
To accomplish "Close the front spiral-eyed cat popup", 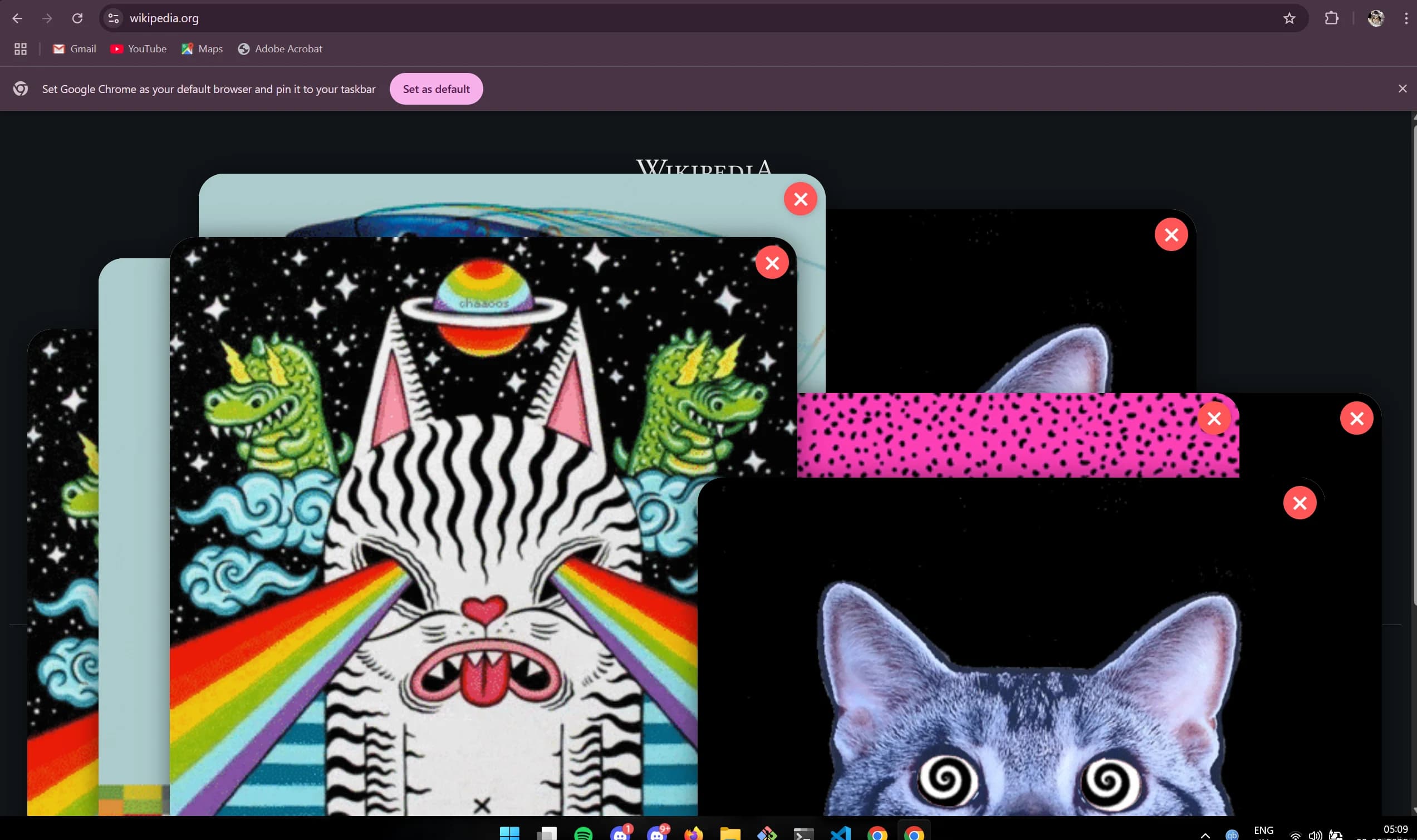I will pos(1300,503).
